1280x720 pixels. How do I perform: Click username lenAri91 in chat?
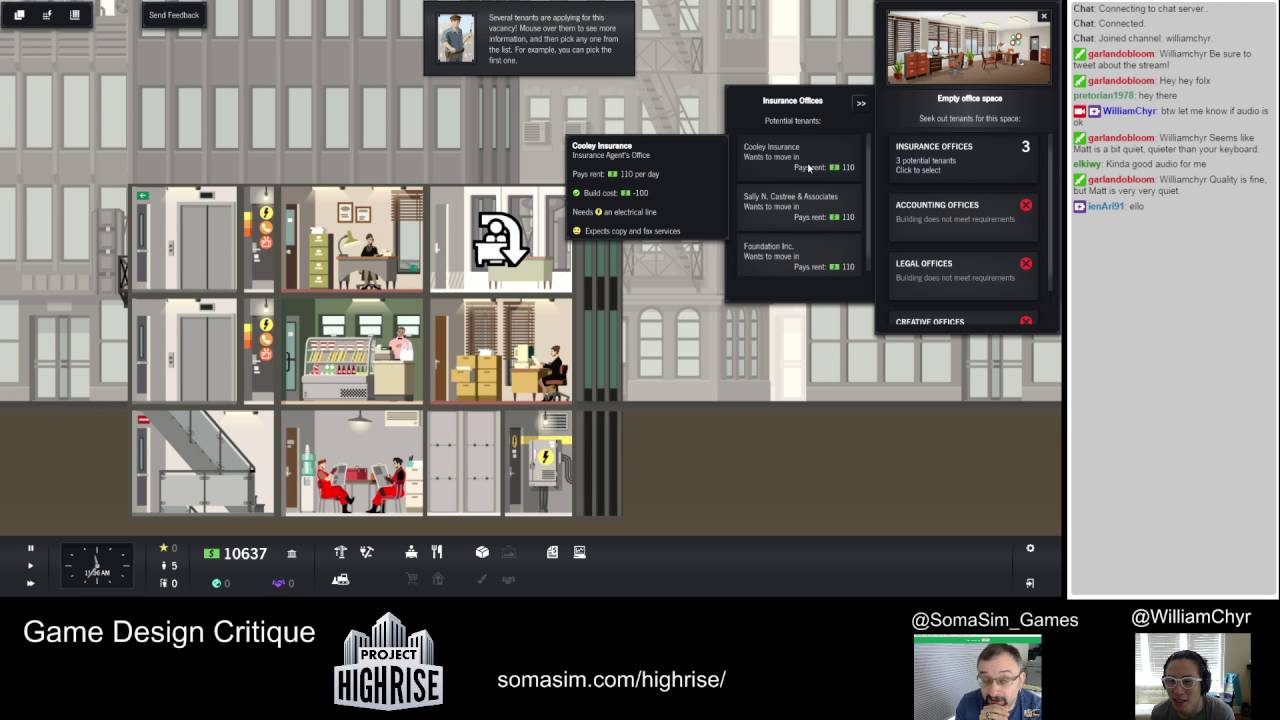point(1108,206)
